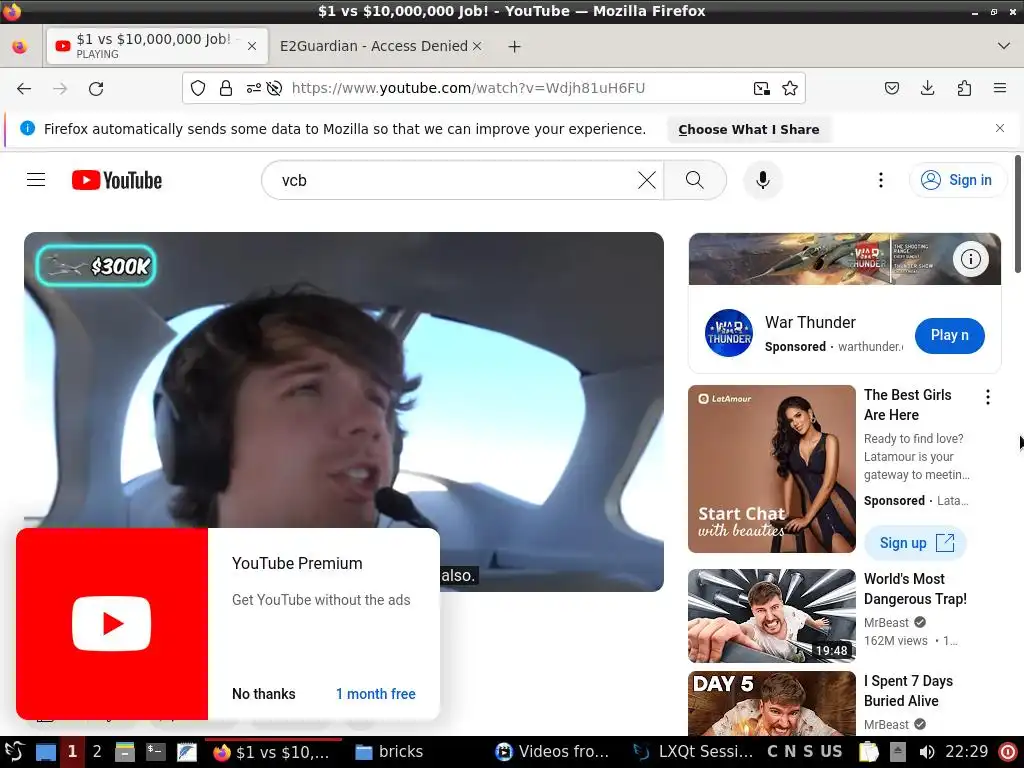
Task: Open a new tab with the plus
Action: coord(515,46)
